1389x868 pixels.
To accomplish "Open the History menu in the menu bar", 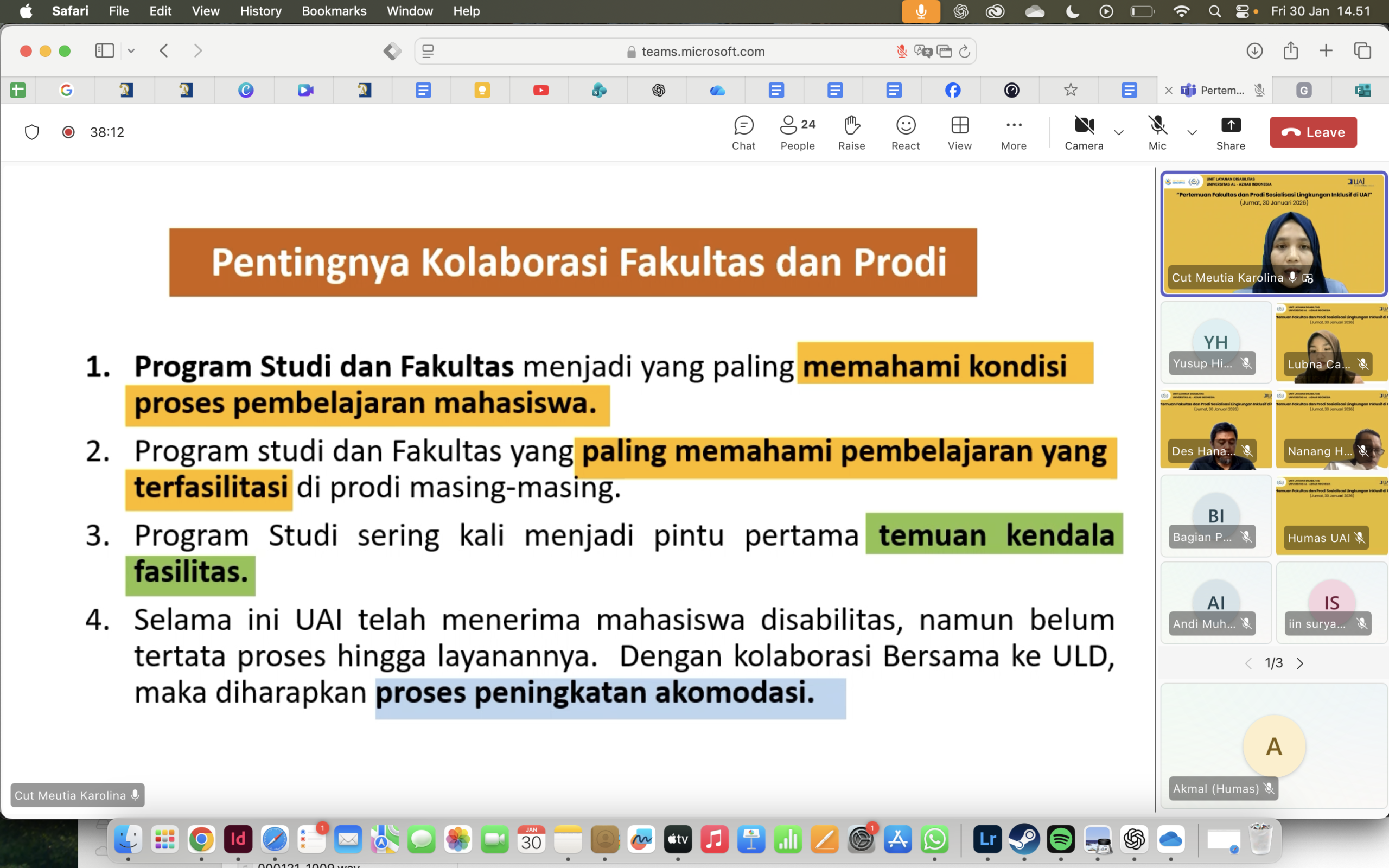I will pyautogui.click(x=260, y=11).
